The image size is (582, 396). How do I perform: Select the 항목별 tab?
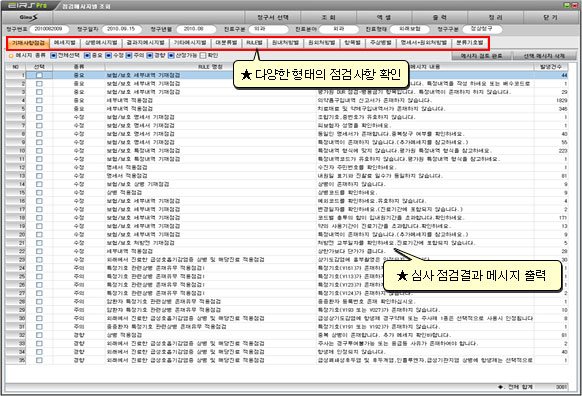(x=353, y=43)
